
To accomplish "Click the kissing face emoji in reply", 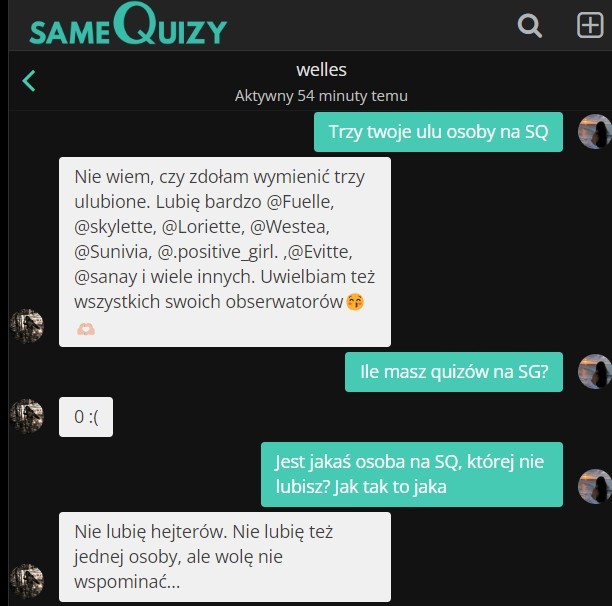I will click(x=355, y=302).
